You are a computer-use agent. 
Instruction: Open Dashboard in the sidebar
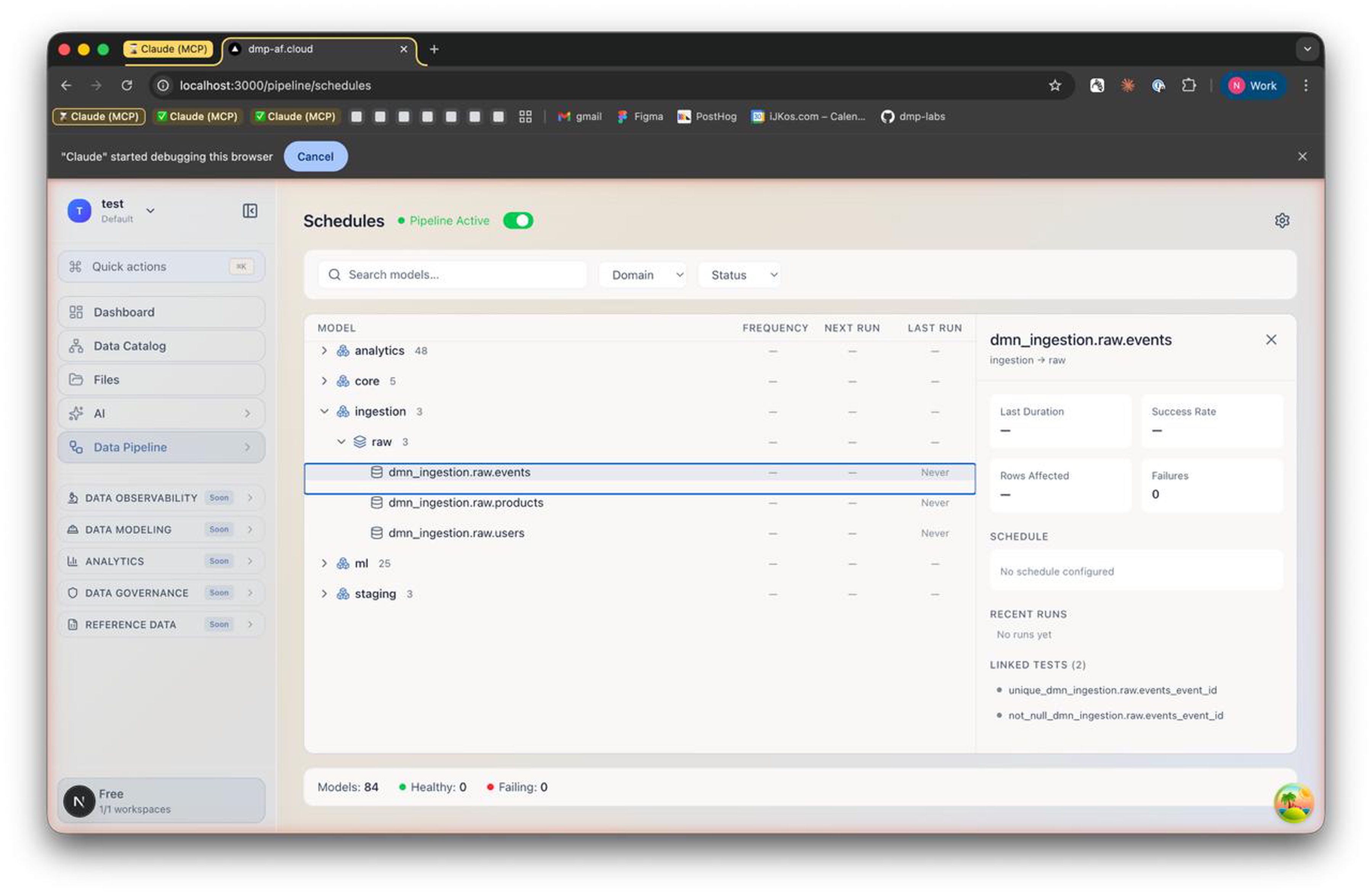pyautogui.click(x=162, y=312)
